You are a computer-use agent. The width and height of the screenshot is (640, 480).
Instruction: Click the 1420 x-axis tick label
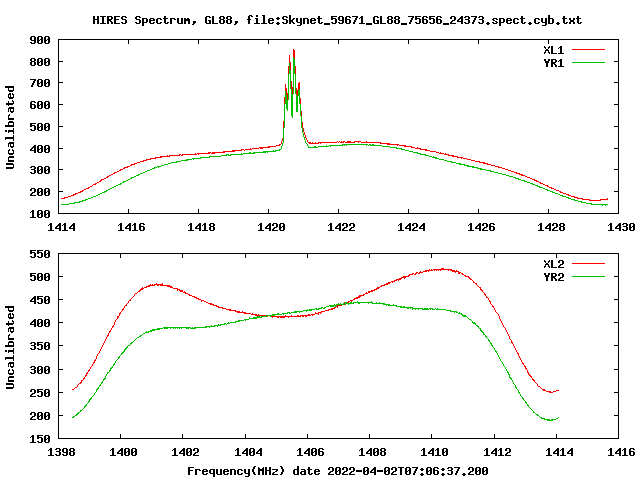click(271, 227)
